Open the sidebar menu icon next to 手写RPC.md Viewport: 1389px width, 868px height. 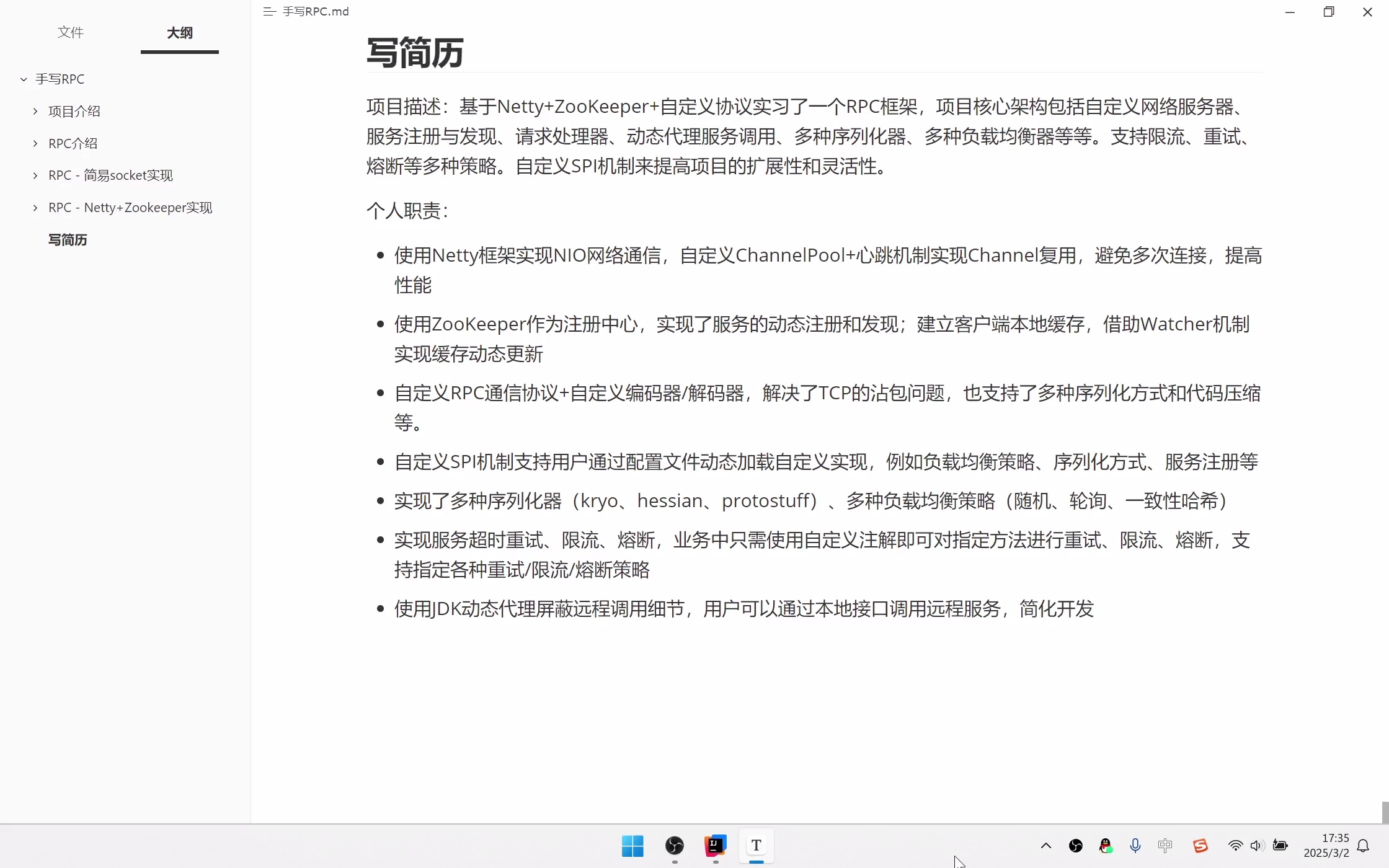pyautogui.click(x=268, y=11)
